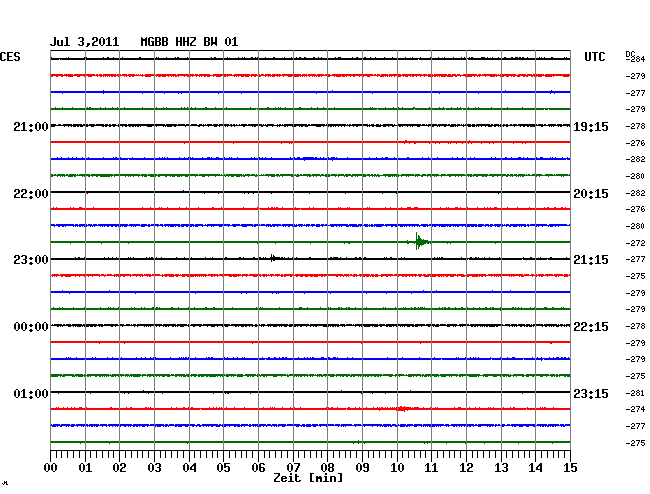Select the 15 minute axis label
This screenshot has height=494, width=650.
click(570, 467)
